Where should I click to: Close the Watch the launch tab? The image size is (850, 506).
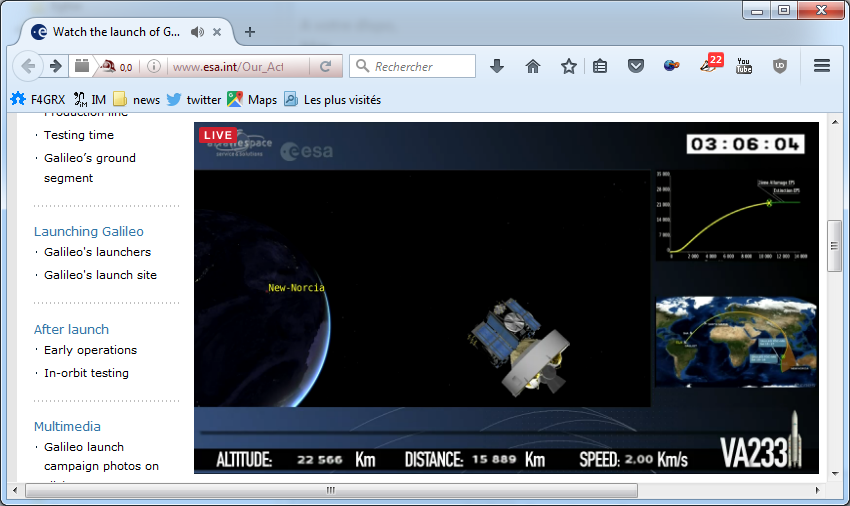pos(217,32)
